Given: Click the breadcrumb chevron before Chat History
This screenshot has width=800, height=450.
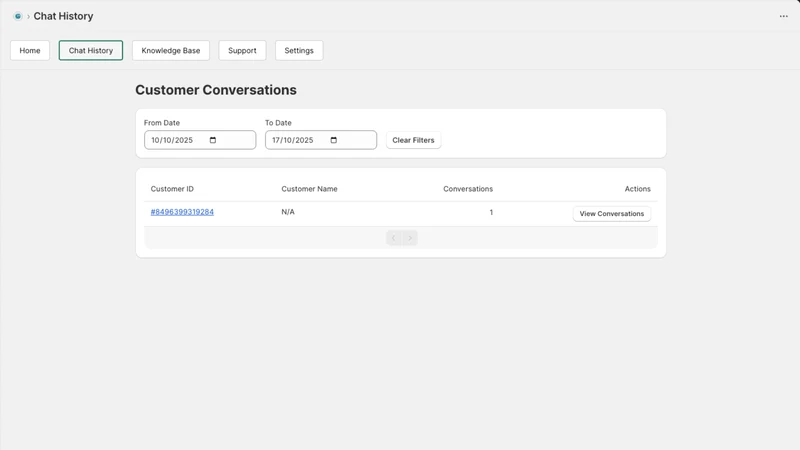Looking at the screenshot, I should 28,16.
